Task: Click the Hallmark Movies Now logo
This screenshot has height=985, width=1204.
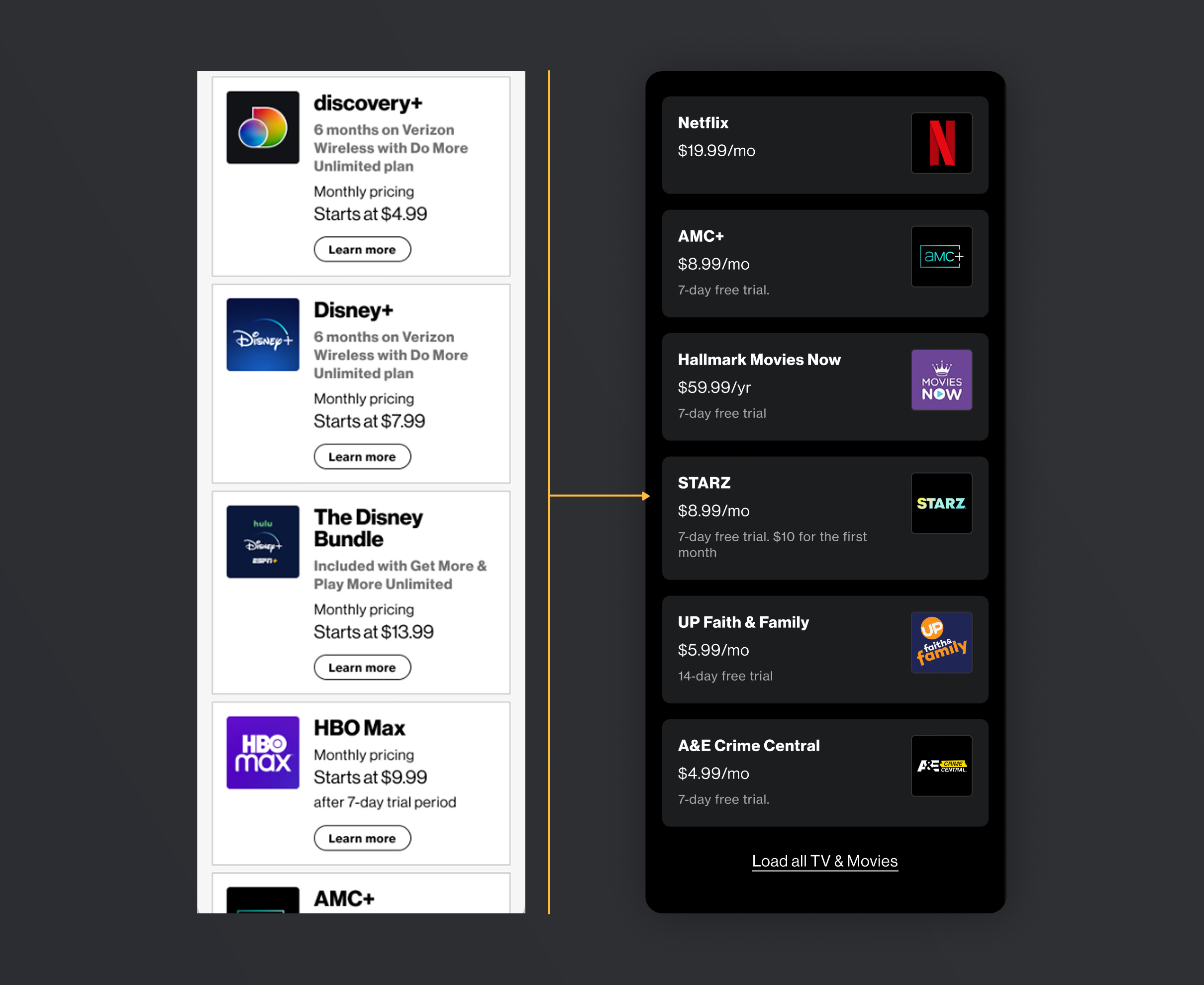Action: click(x=941, y=380)
